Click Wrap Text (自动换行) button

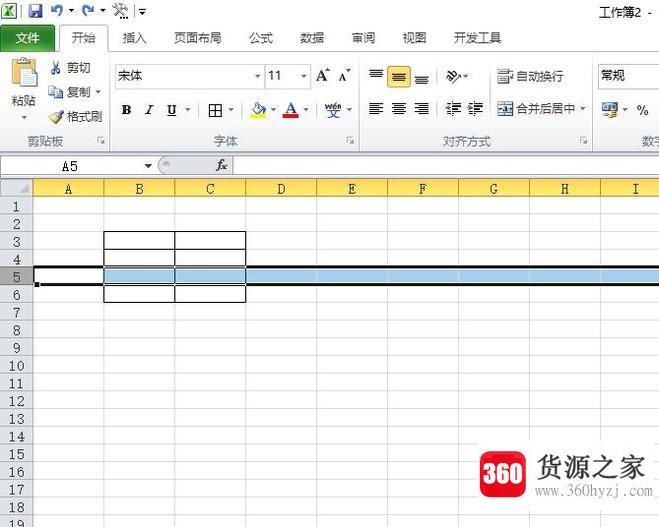[530, 76]
